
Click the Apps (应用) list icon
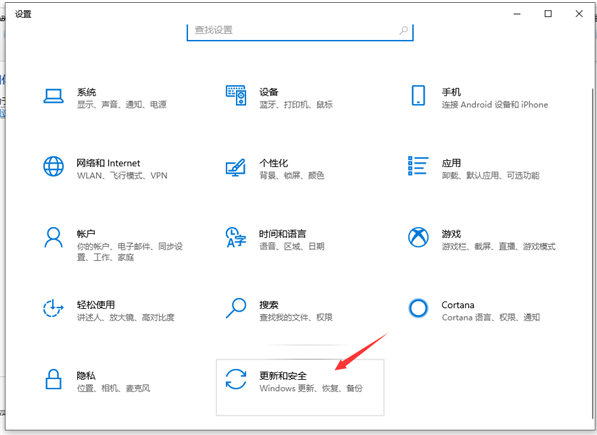click(x=418, y=166)
